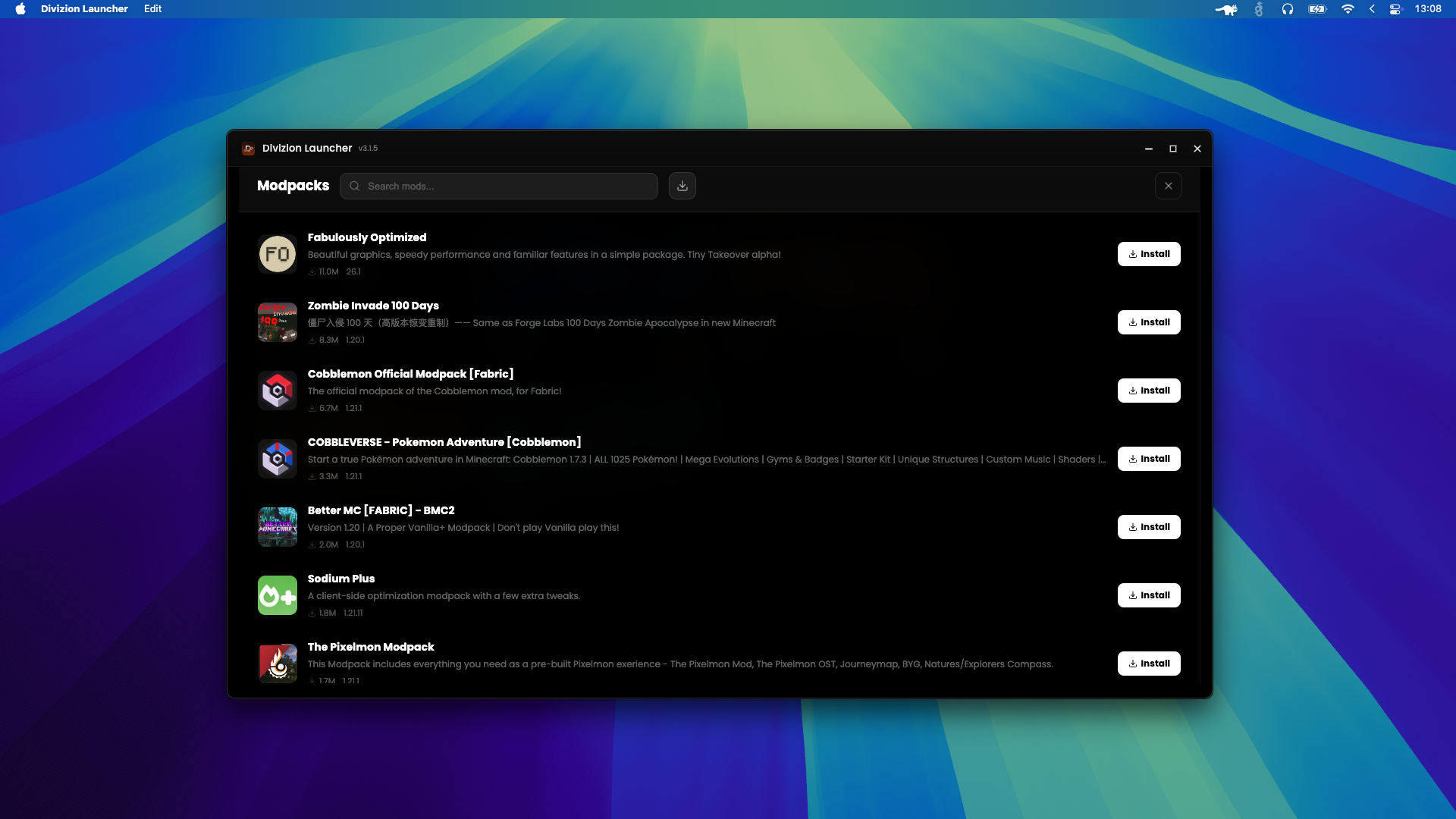This screenshot has height=819, width=1456.
Task: Click the Divizion Launcher logo in title bar
Action: pos(248,149)
